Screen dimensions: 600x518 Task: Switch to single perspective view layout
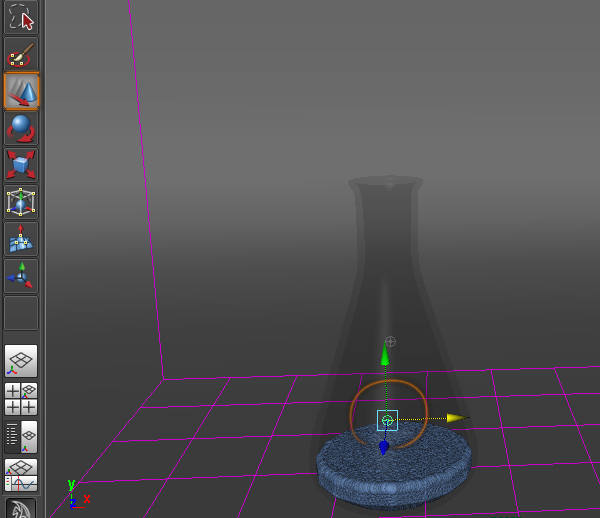coord(21,360)
